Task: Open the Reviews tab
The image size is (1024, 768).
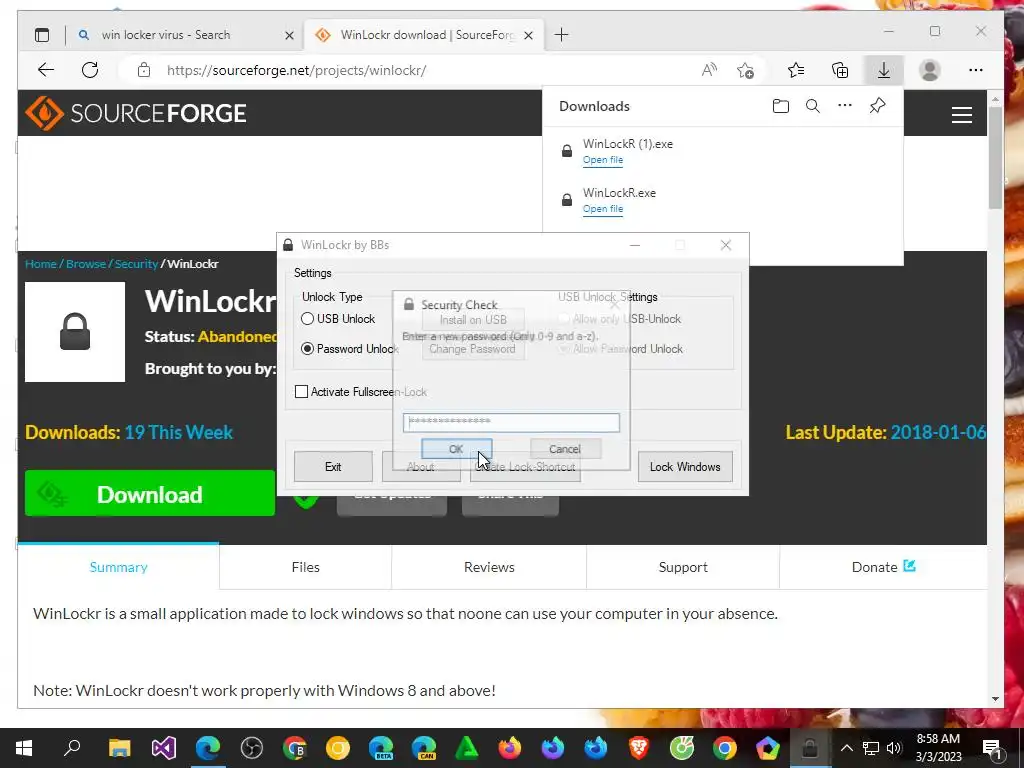Action: pos(489,567)
